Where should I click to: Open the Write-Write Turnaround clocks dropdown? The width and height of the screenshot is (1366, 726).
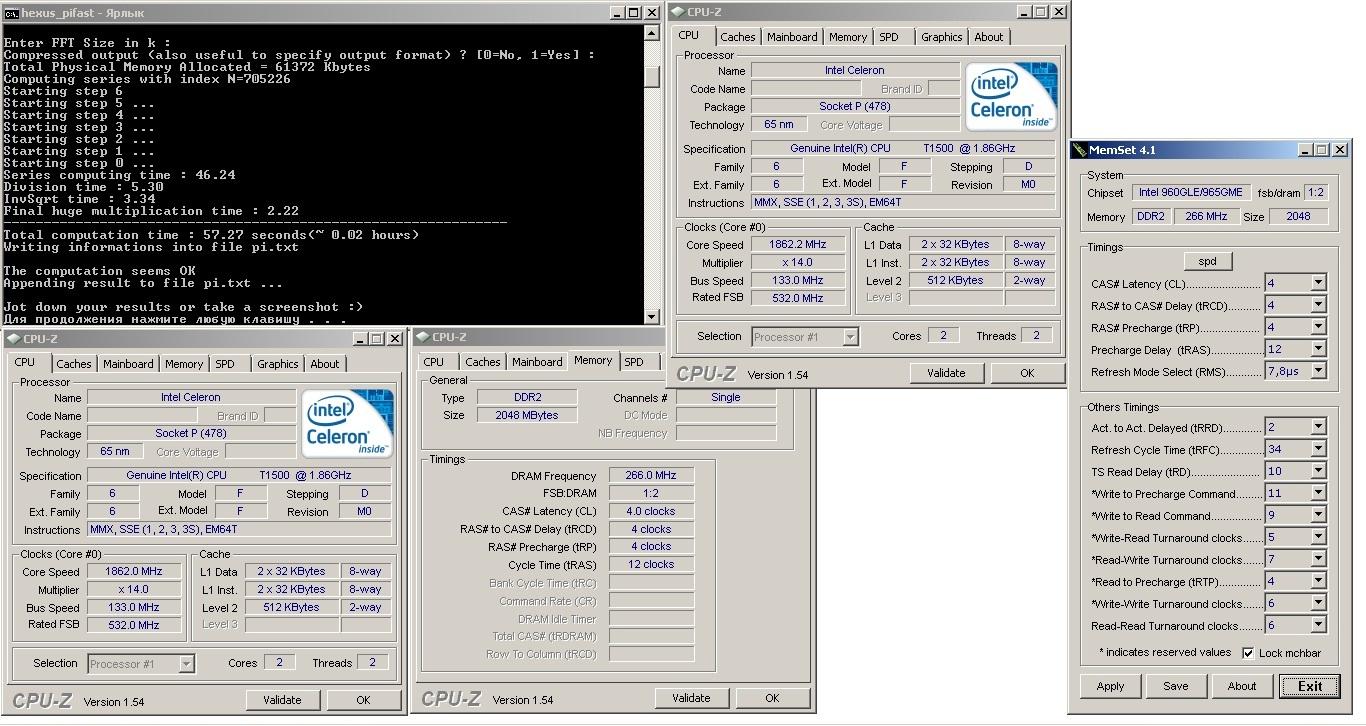coord(1318,603)
